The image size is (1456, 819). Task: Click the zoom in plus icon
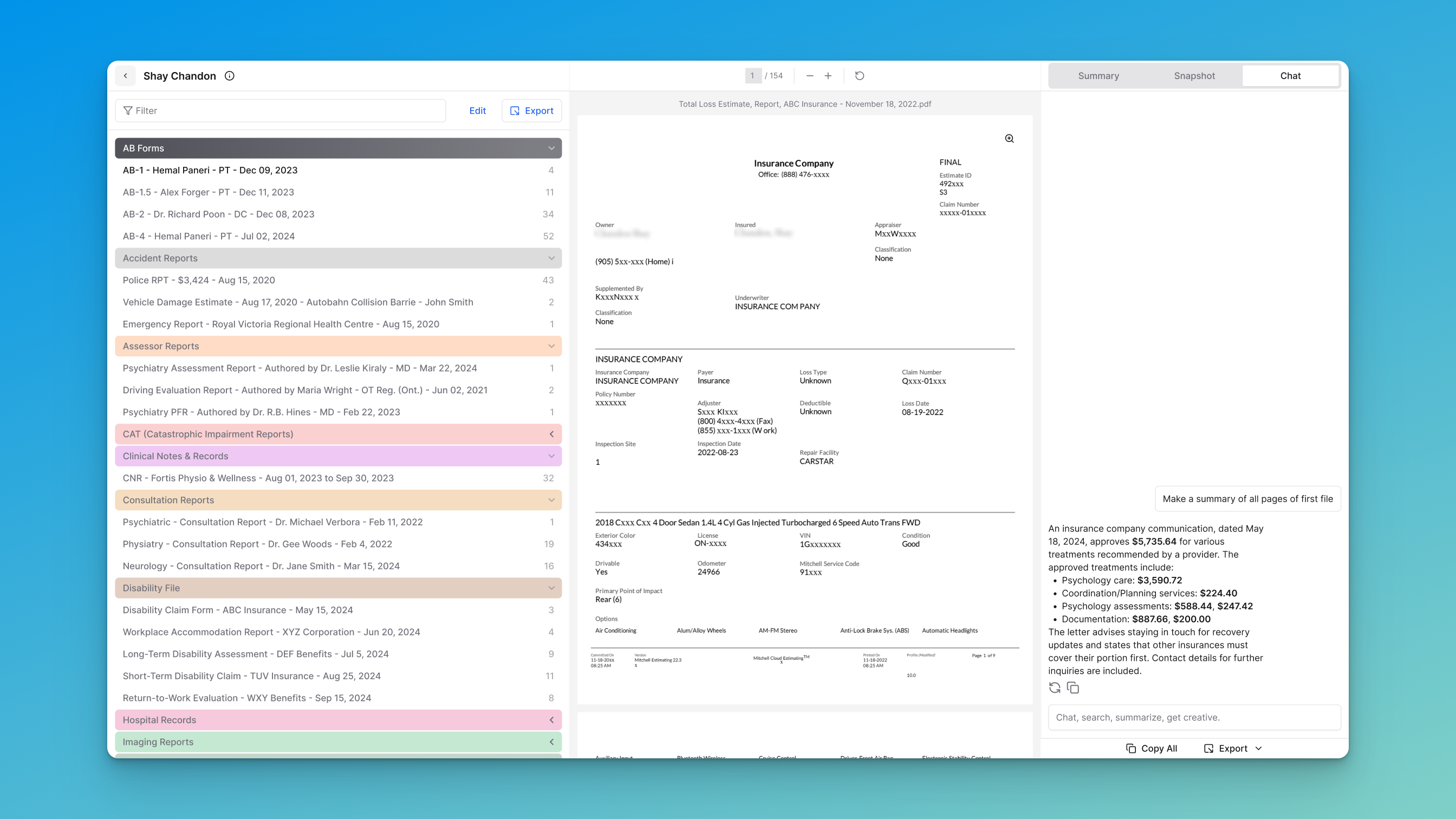click(828, 76)
